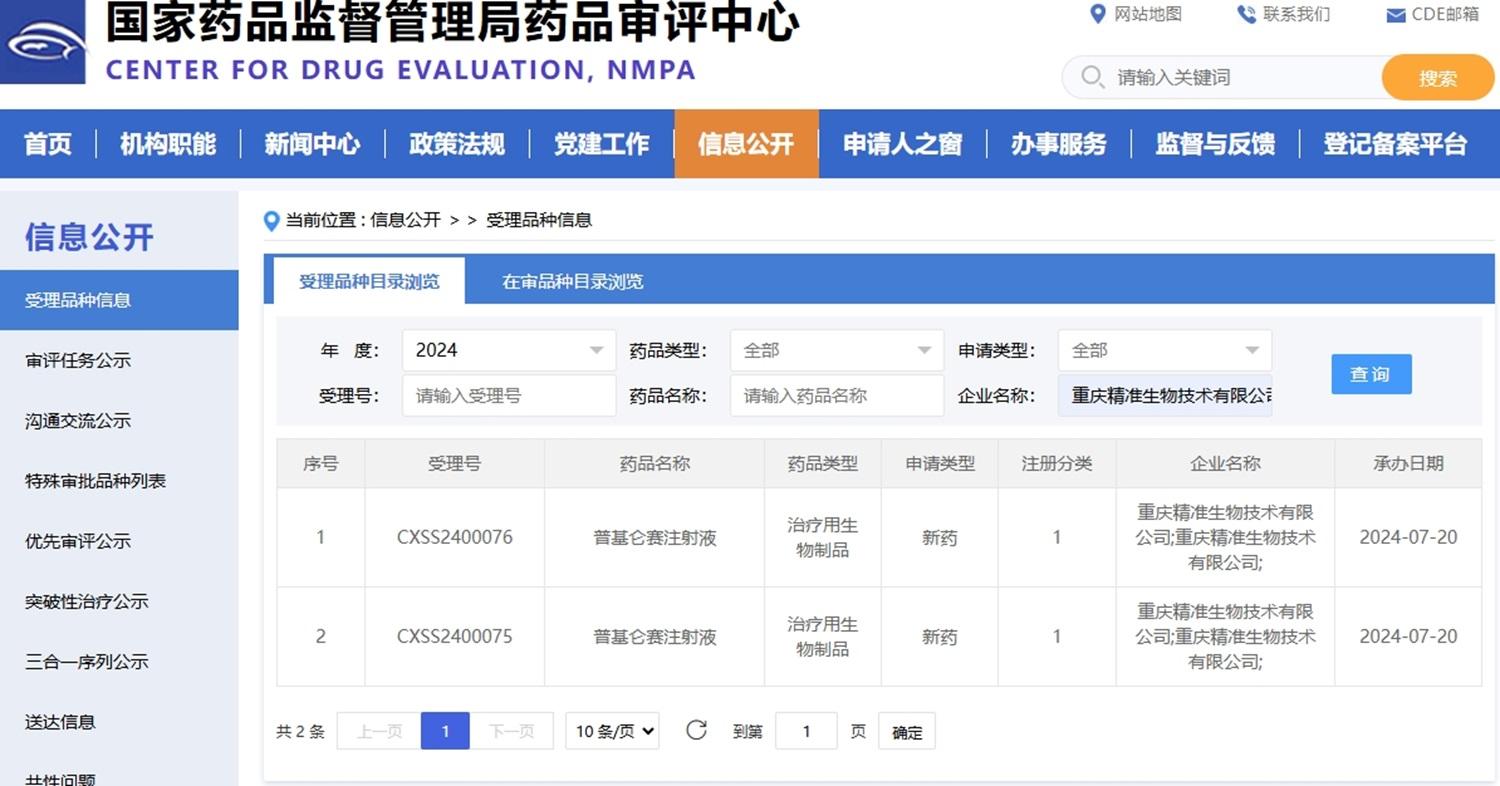Open 申请人之窗 in the navigation bar
Screen dimensions: 1500x786
(x=902, y=144)
